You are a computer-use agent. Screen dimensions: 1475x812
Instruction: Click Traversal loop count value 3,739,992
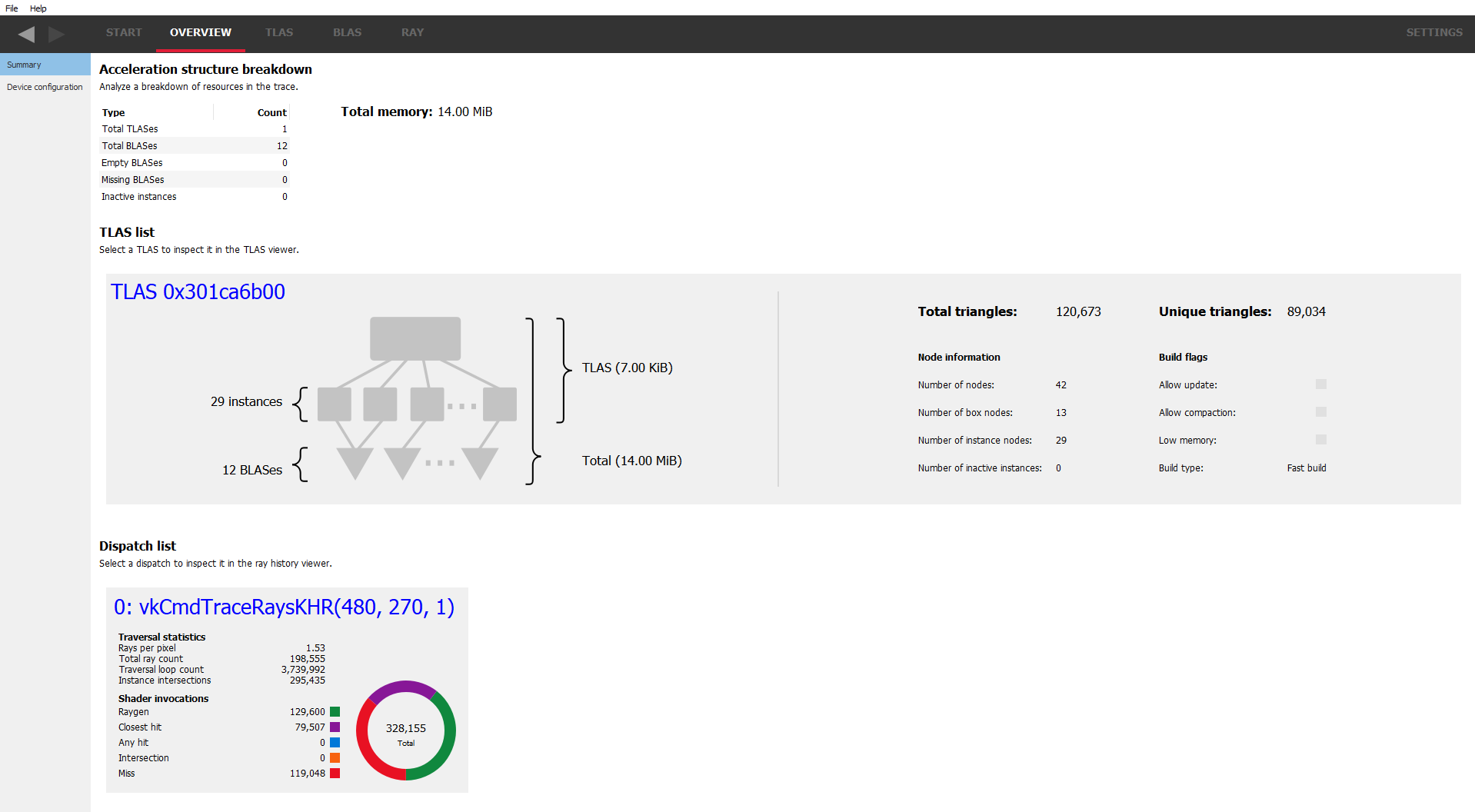[303, 670]
